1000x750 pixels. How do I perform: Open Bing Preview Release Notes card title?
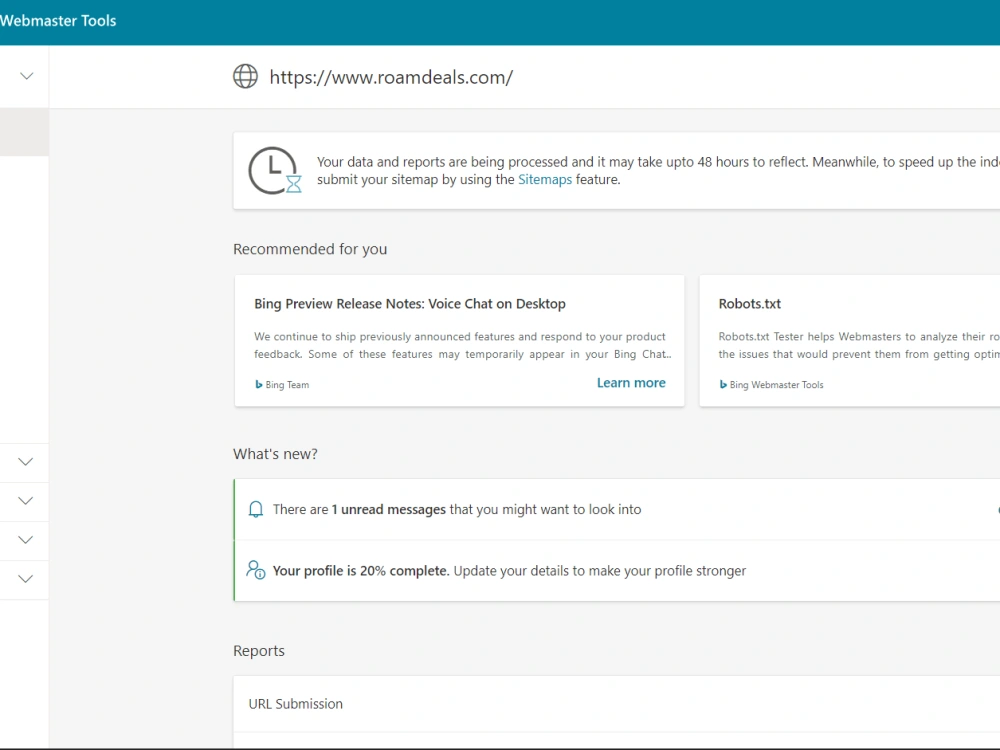pos(409,304)
